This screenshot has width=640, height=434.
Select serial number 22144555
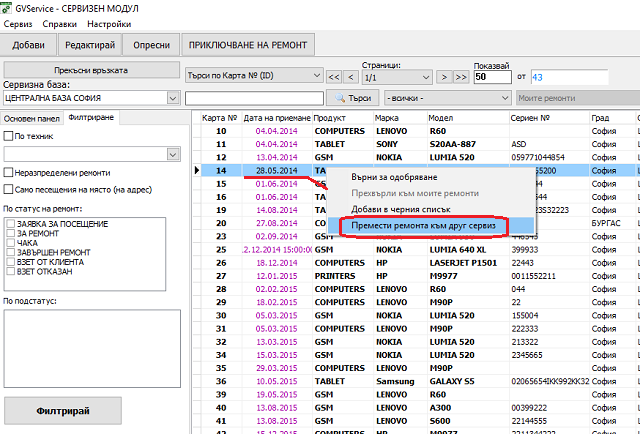tap(549, 421)
